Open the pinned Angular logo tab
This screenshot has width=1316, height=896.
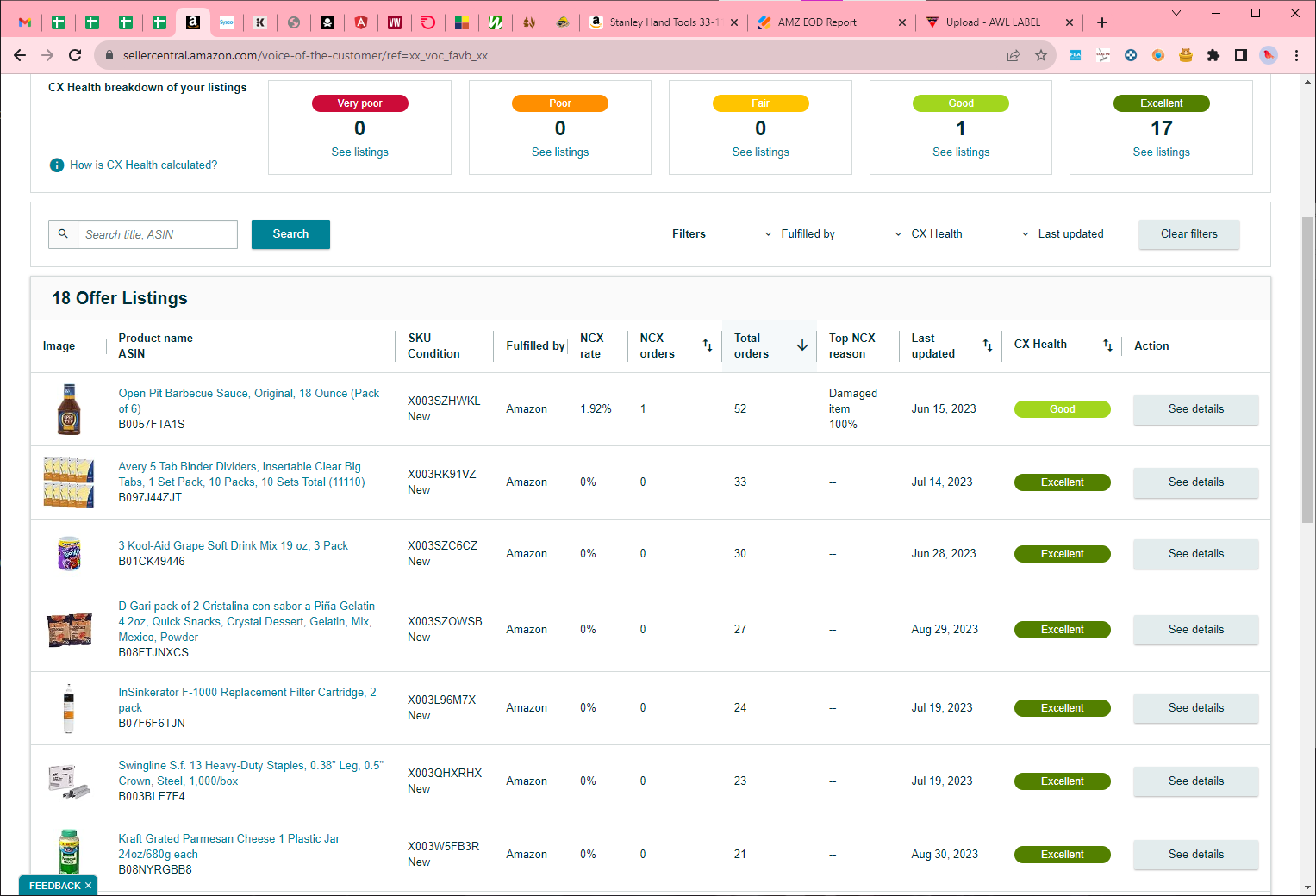[361, 22]
